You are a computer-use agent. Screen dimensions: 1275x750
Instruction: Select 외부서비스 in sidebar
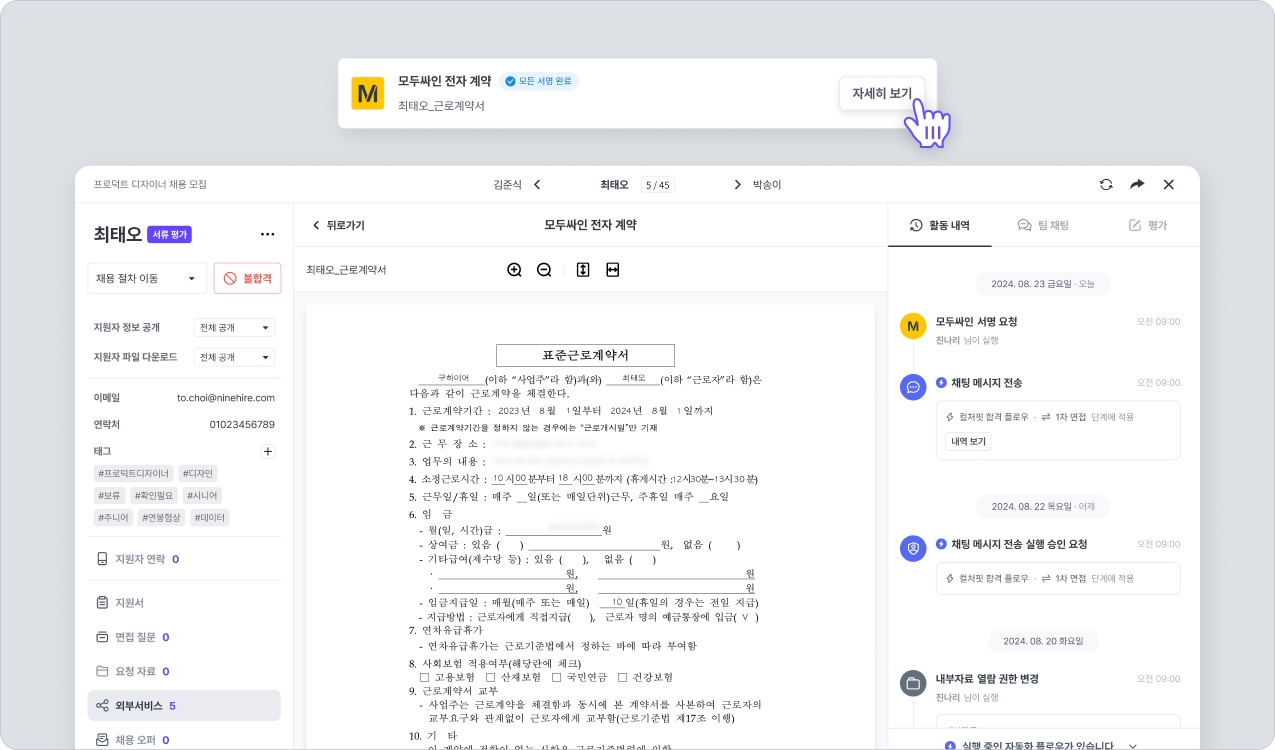point(184,705)
